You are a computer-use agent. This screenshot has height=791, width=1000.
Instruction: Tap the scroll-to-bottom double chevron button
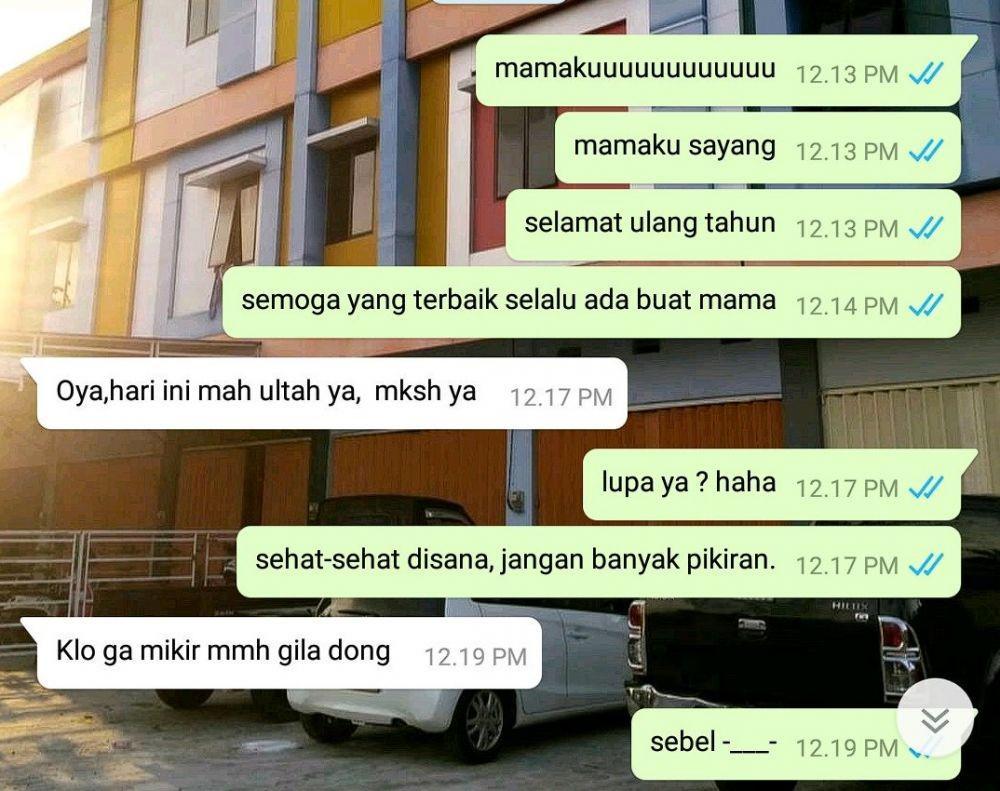pyautogui.click(x=935, y=718)
